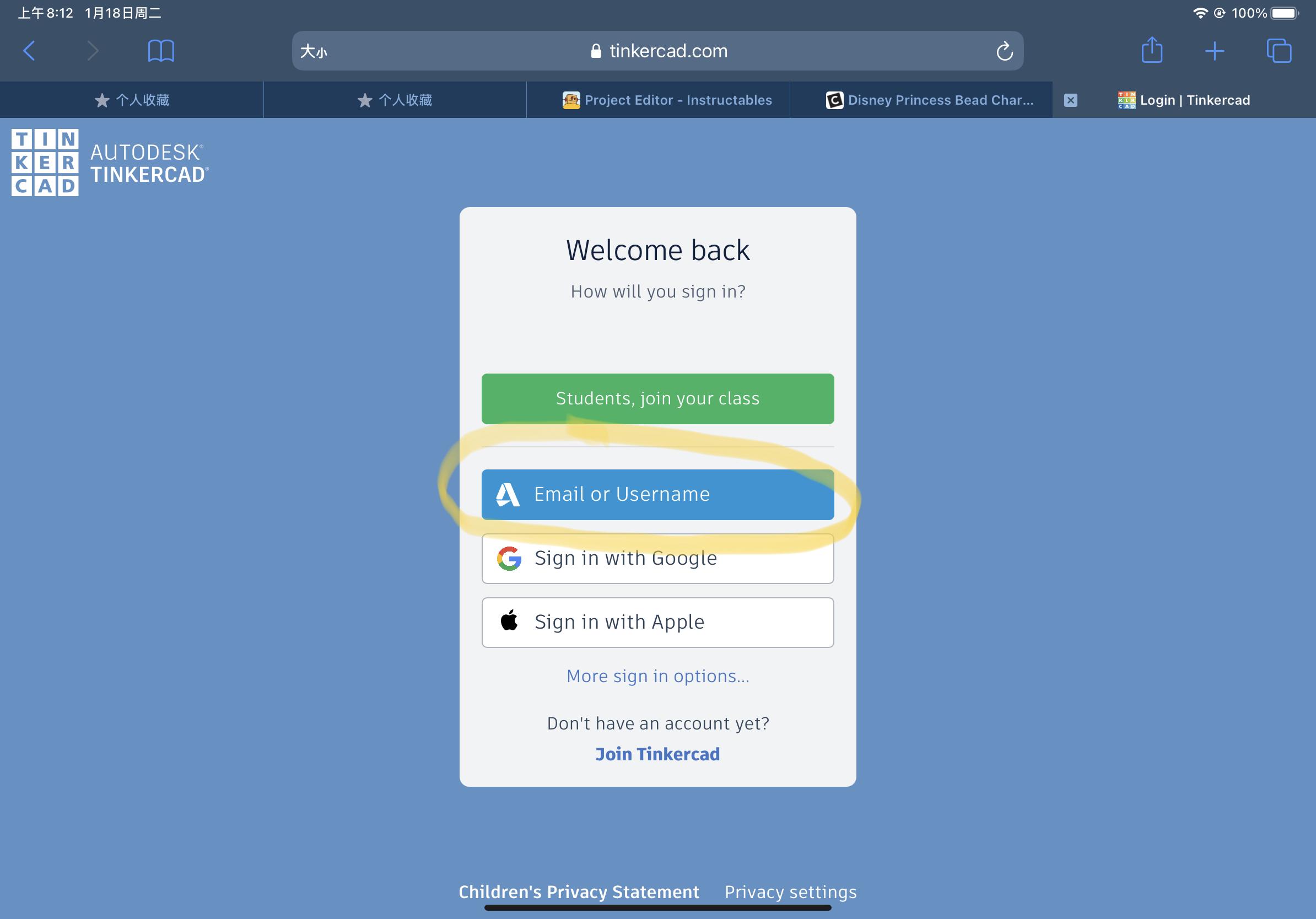The width and height of the screenshot is (1316, 919).
Task: Open Children's Privacy Statement link
Action: pos(579,892)
